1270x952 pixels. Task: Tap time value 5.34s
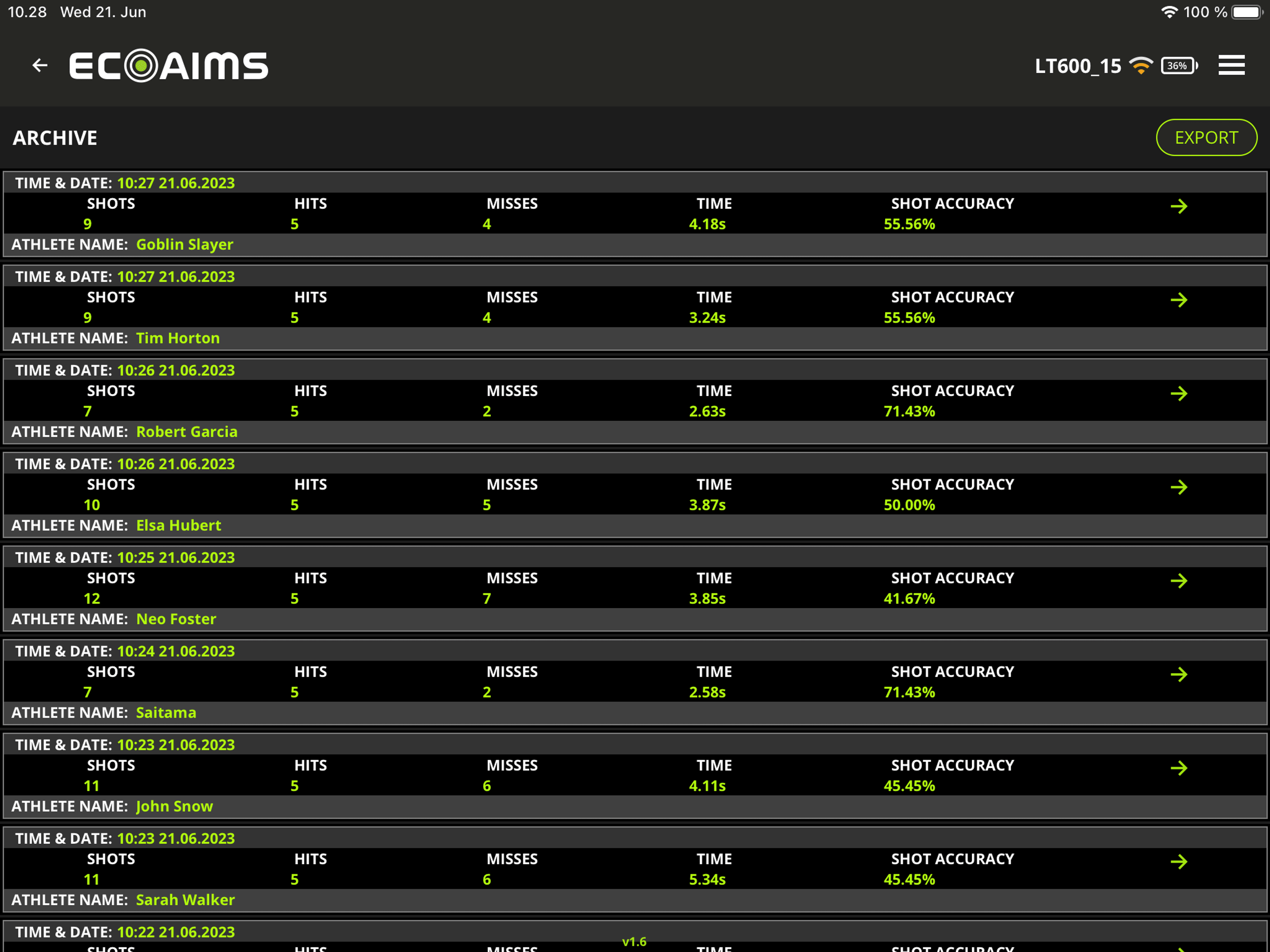coord(708,879)
